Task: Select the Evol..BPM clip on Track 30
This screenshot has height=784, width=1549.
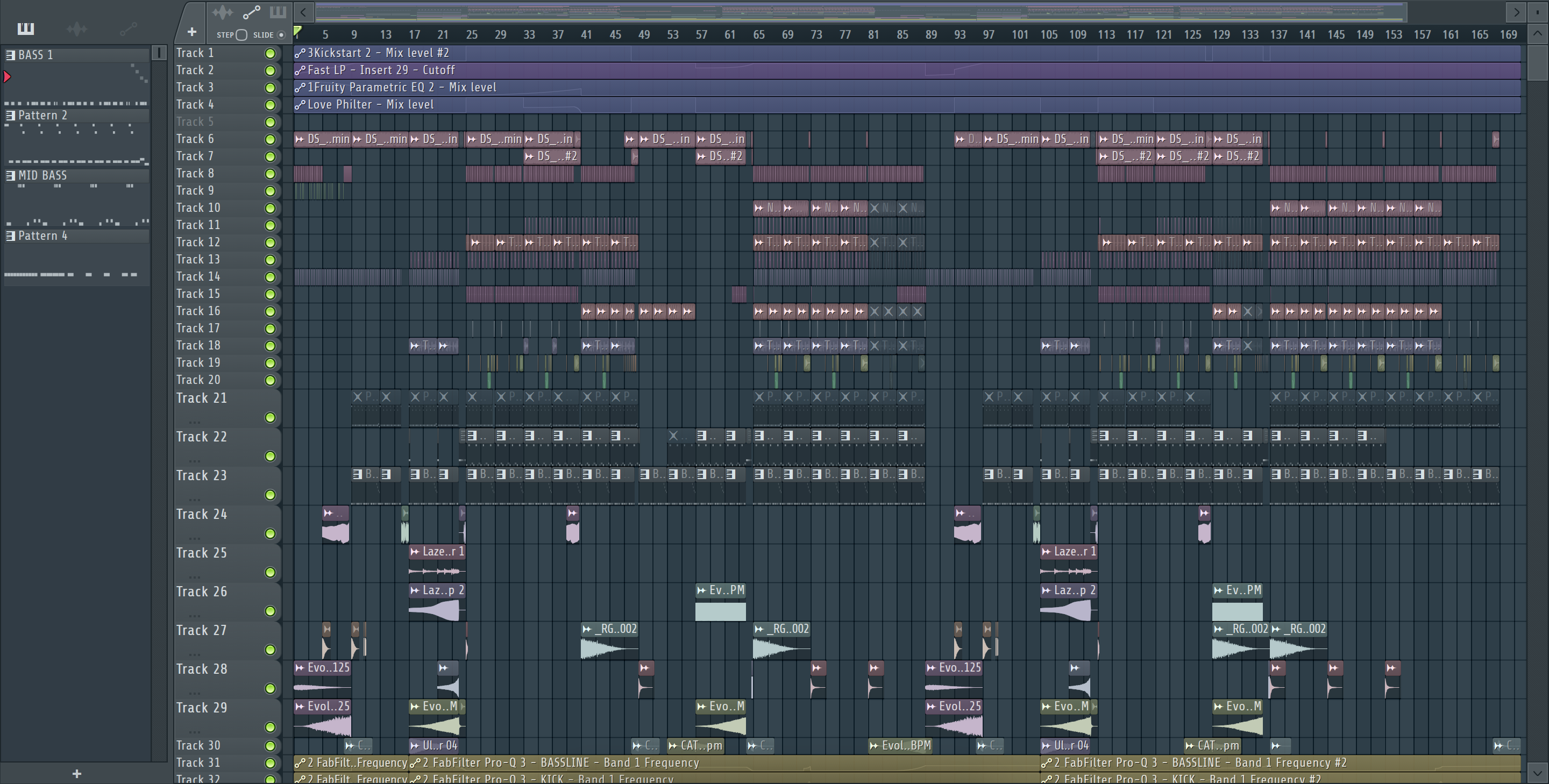Action: [900, 746]
